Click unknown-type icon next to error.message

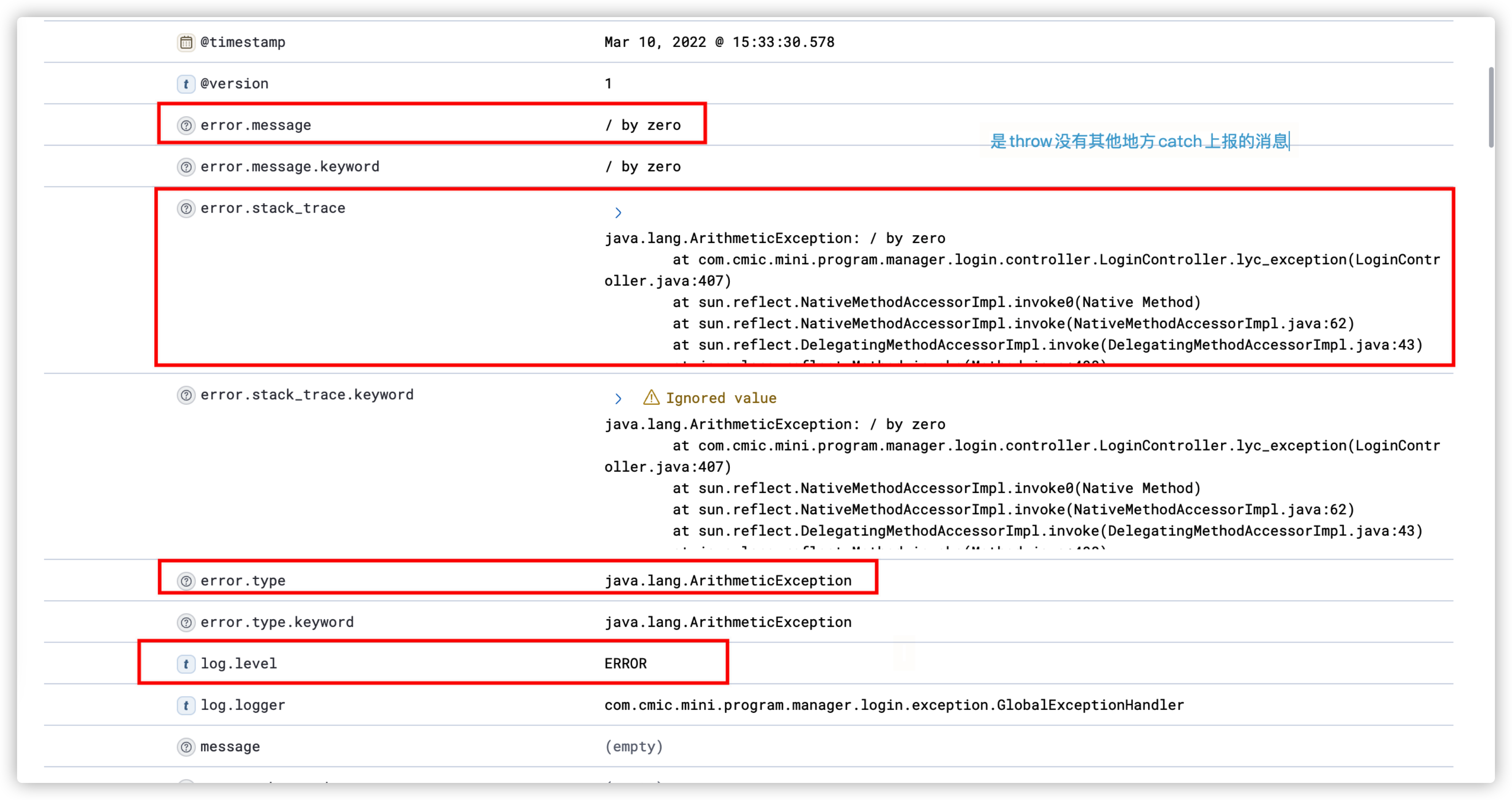pos(186,126)
